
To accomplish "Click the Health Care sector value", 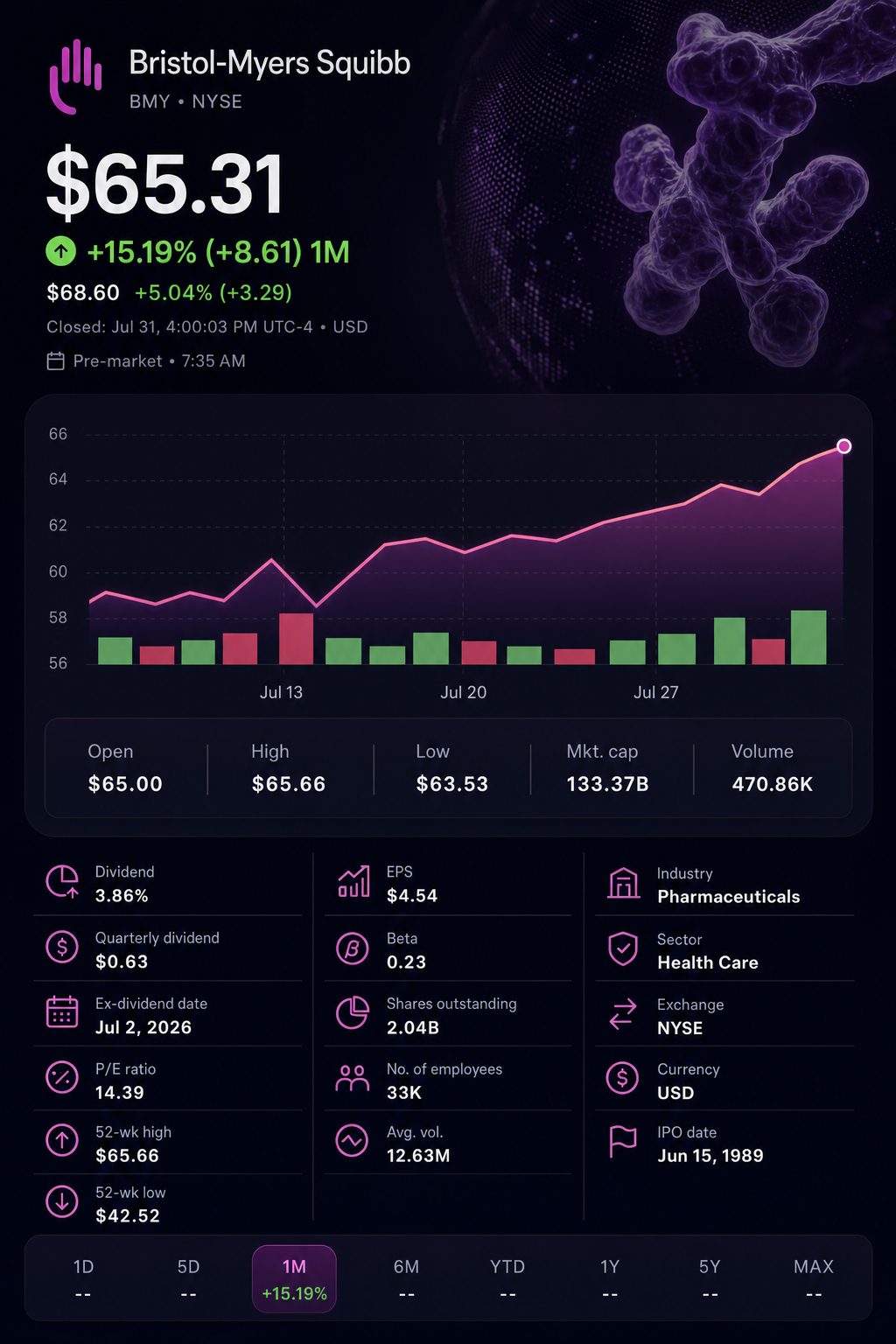I will tap(708, 962).
